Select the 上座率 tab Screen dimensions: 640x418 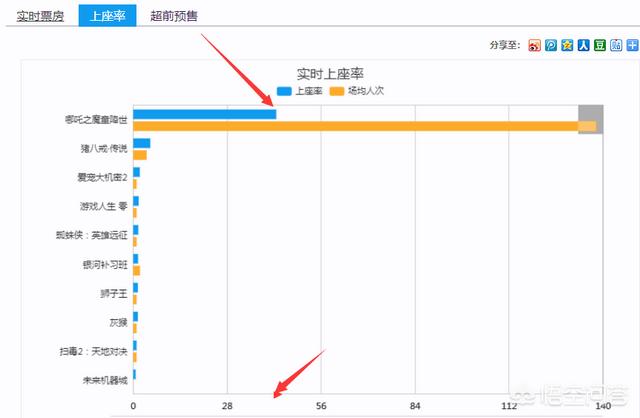107,16
